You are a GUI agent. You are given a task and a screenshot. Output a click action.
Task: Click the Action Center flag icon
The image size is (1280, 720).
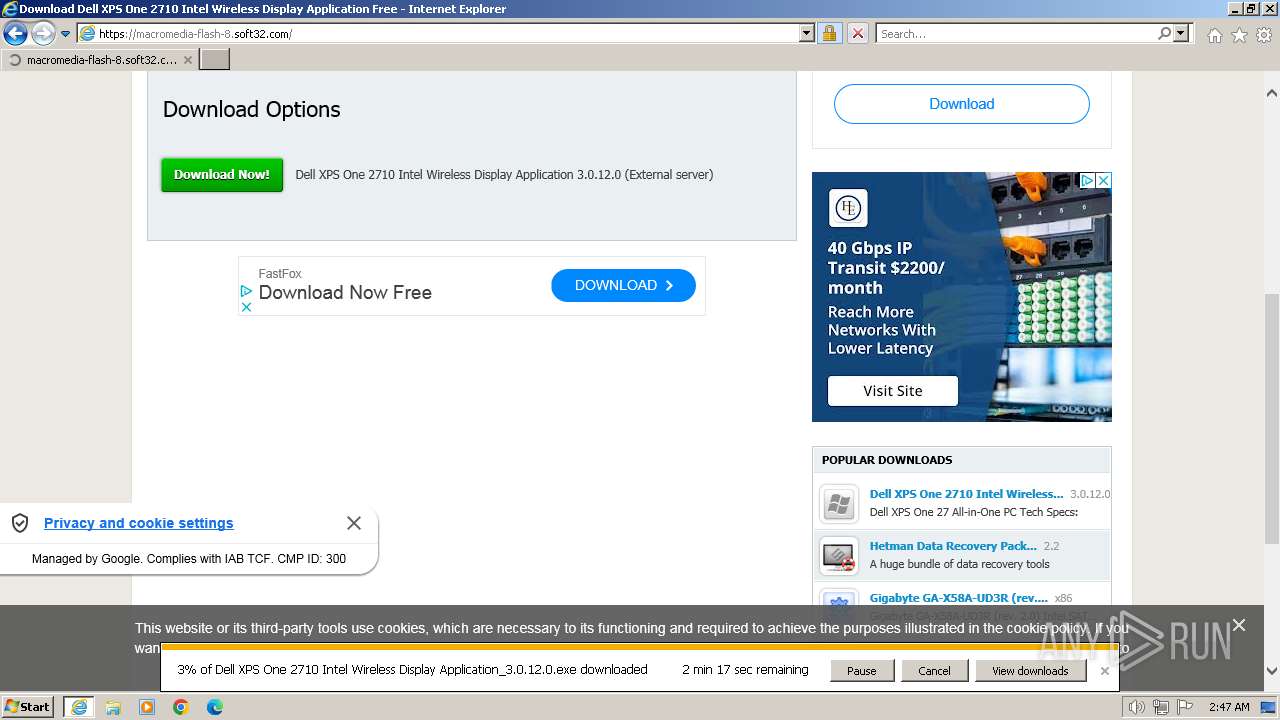click(1187, 707)
